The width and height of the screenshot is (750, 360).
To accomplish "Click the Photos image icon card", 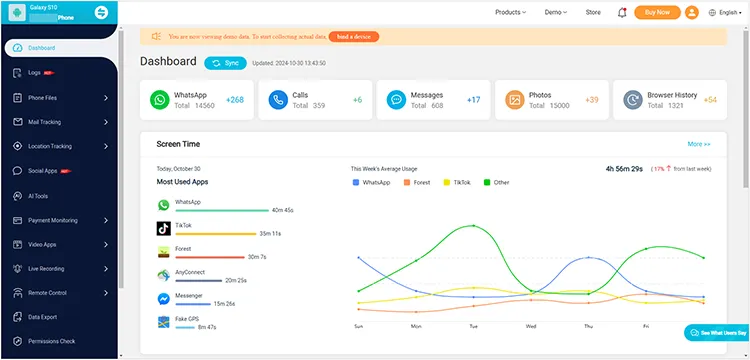I will (515, 100).
